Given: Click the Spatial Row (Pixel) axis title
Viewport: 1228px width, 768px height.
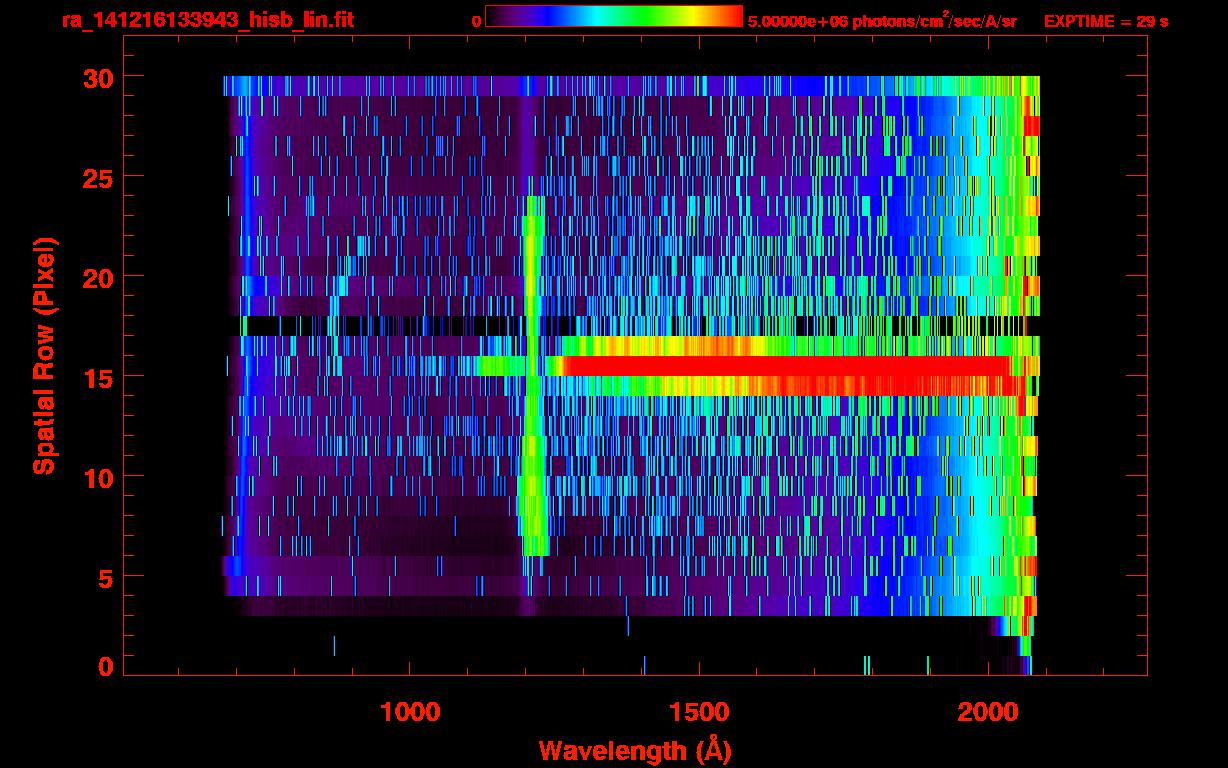Looking at the screenshot, I should (43, 355).
